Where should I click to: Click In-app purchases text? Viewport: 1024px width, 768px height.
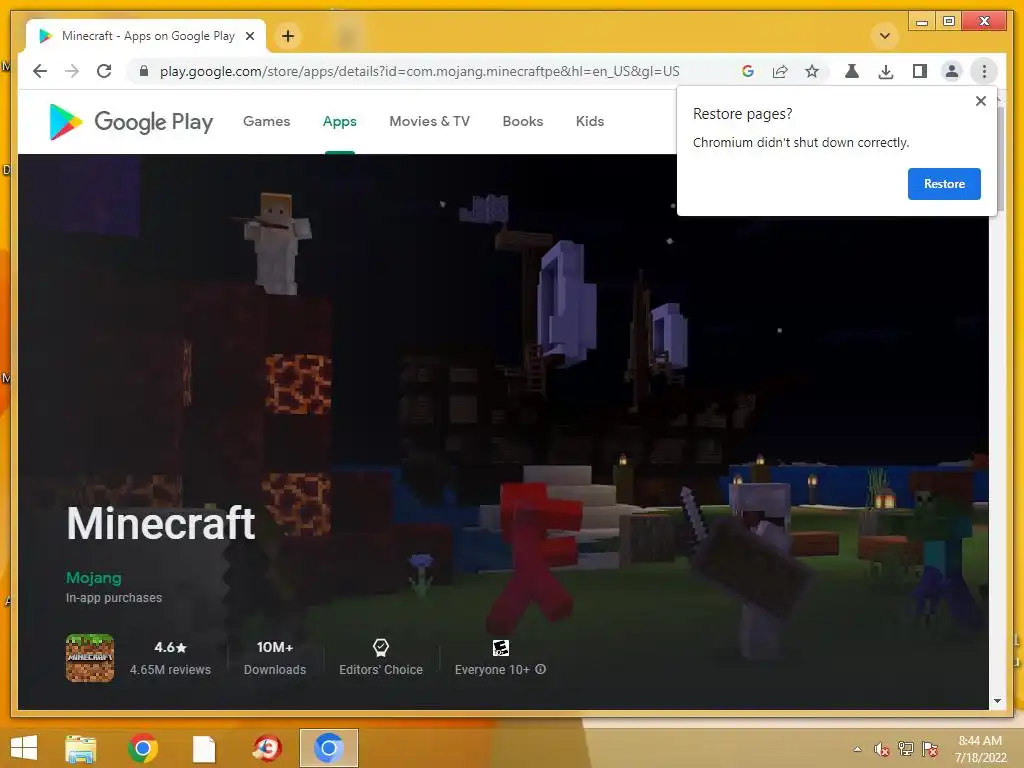[x=114, y=598]
